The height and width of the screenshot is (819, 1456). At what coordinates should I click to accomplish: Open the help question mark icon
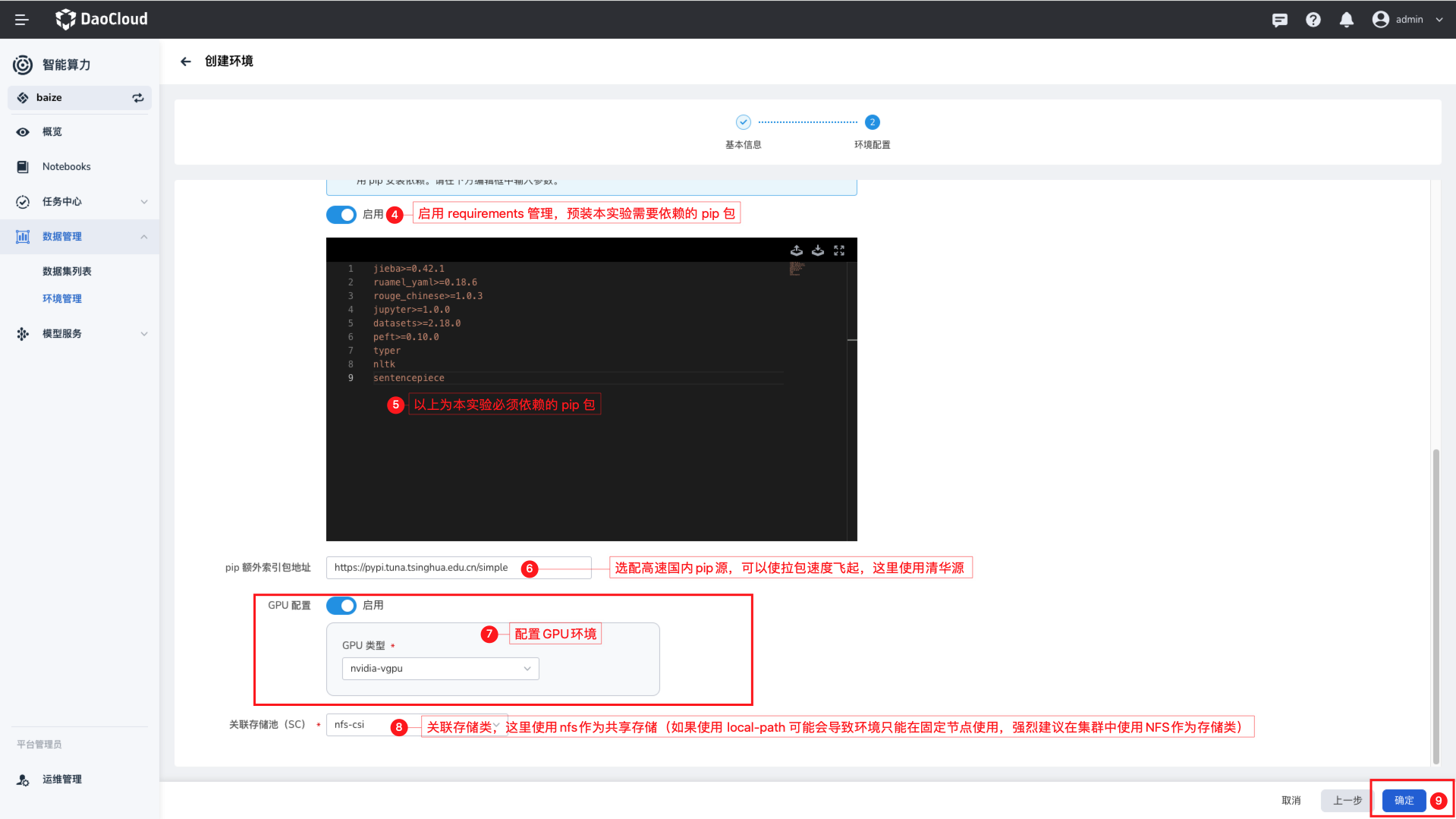tap(1313, 20)
